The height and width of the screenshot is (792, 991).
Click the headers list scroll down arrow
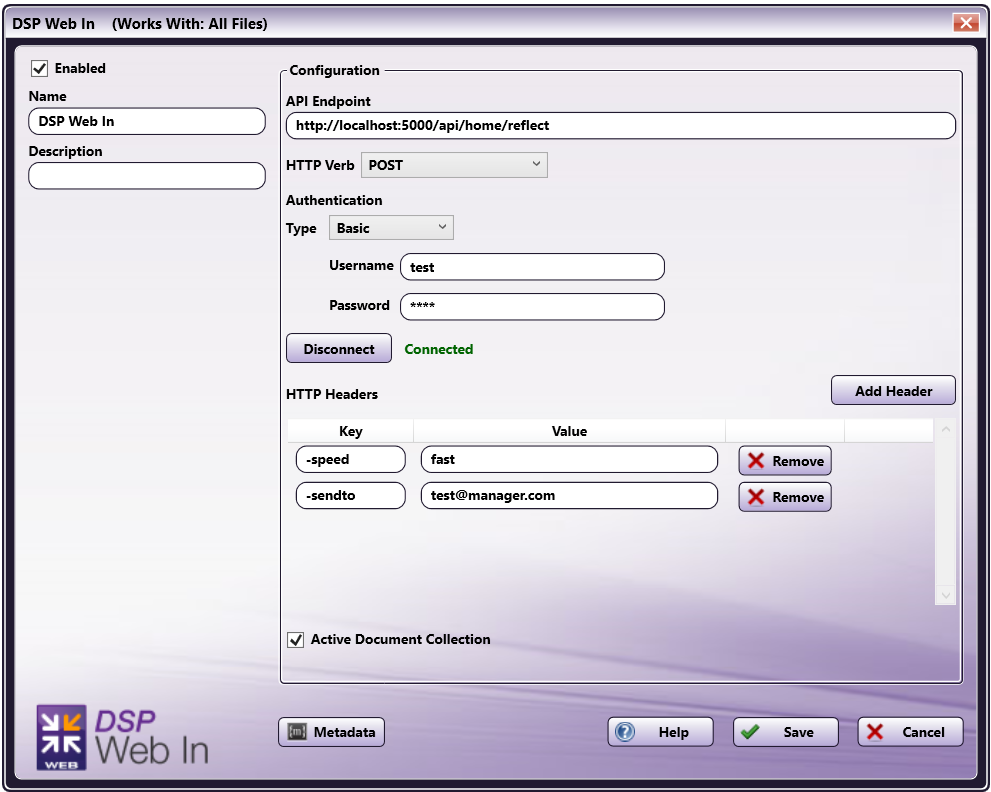pyautogui.click(x=945, y=594)
